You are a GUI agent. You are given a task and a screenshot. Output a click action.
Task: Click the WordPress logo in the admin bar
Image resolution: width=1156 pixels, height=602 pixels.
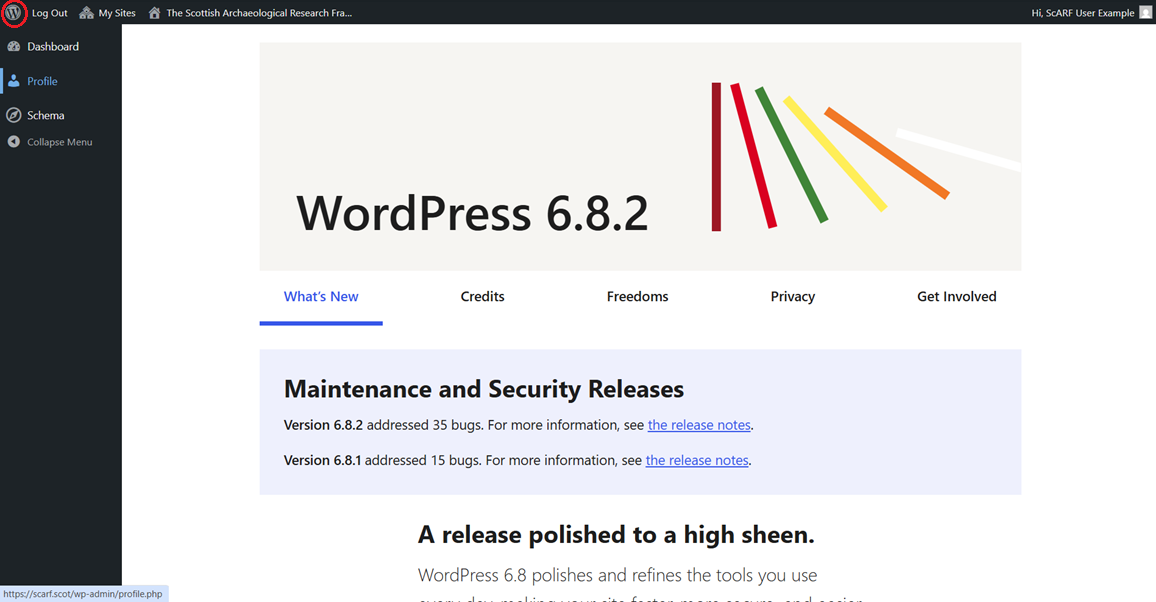pyautogui.click(x=15, y=12)
